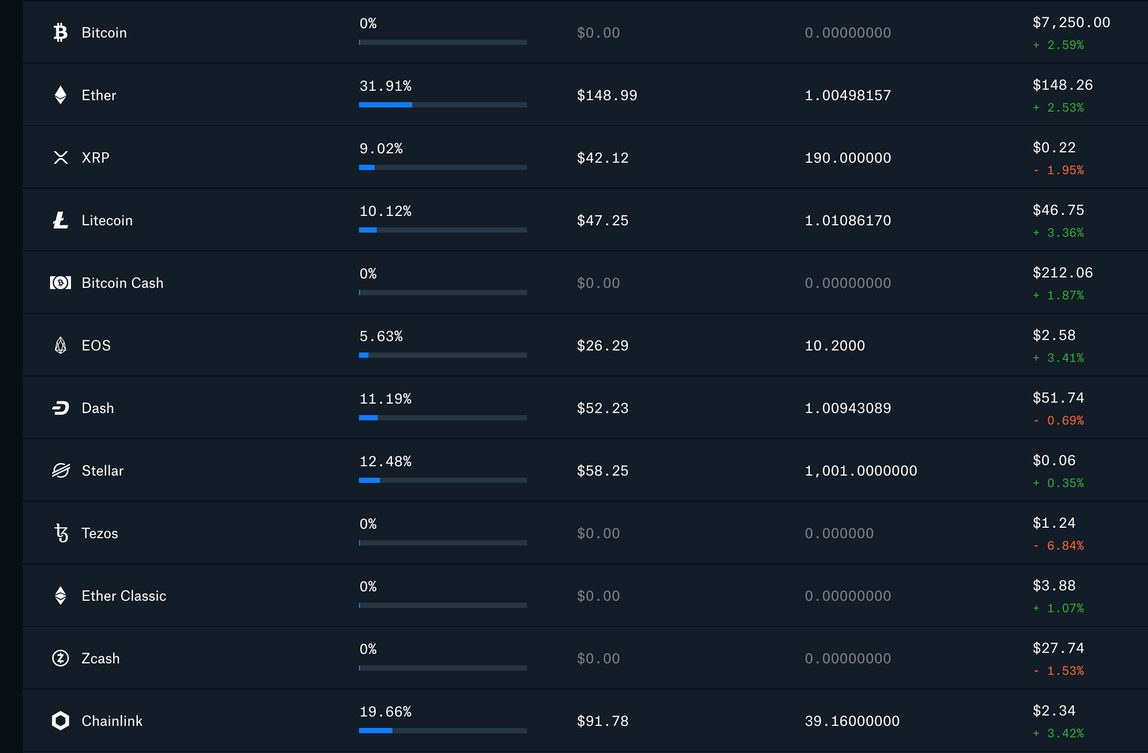Click the $212.06 Bitcoin Cash price
The height and width of the screenshot is (753, 1148).
click(1062, 272)
